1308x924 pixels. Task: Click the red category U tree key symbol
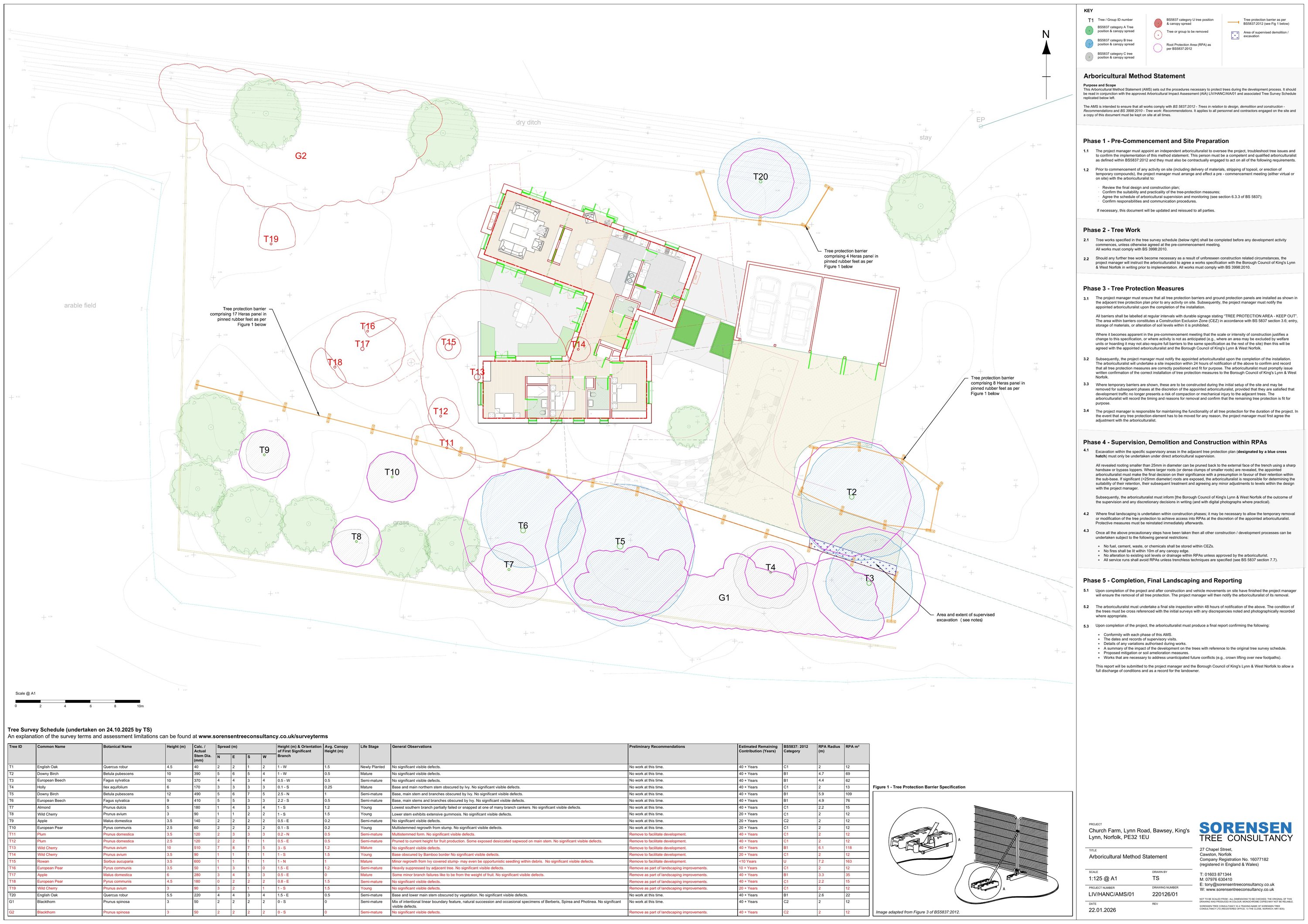click(x=1158, y=23)
